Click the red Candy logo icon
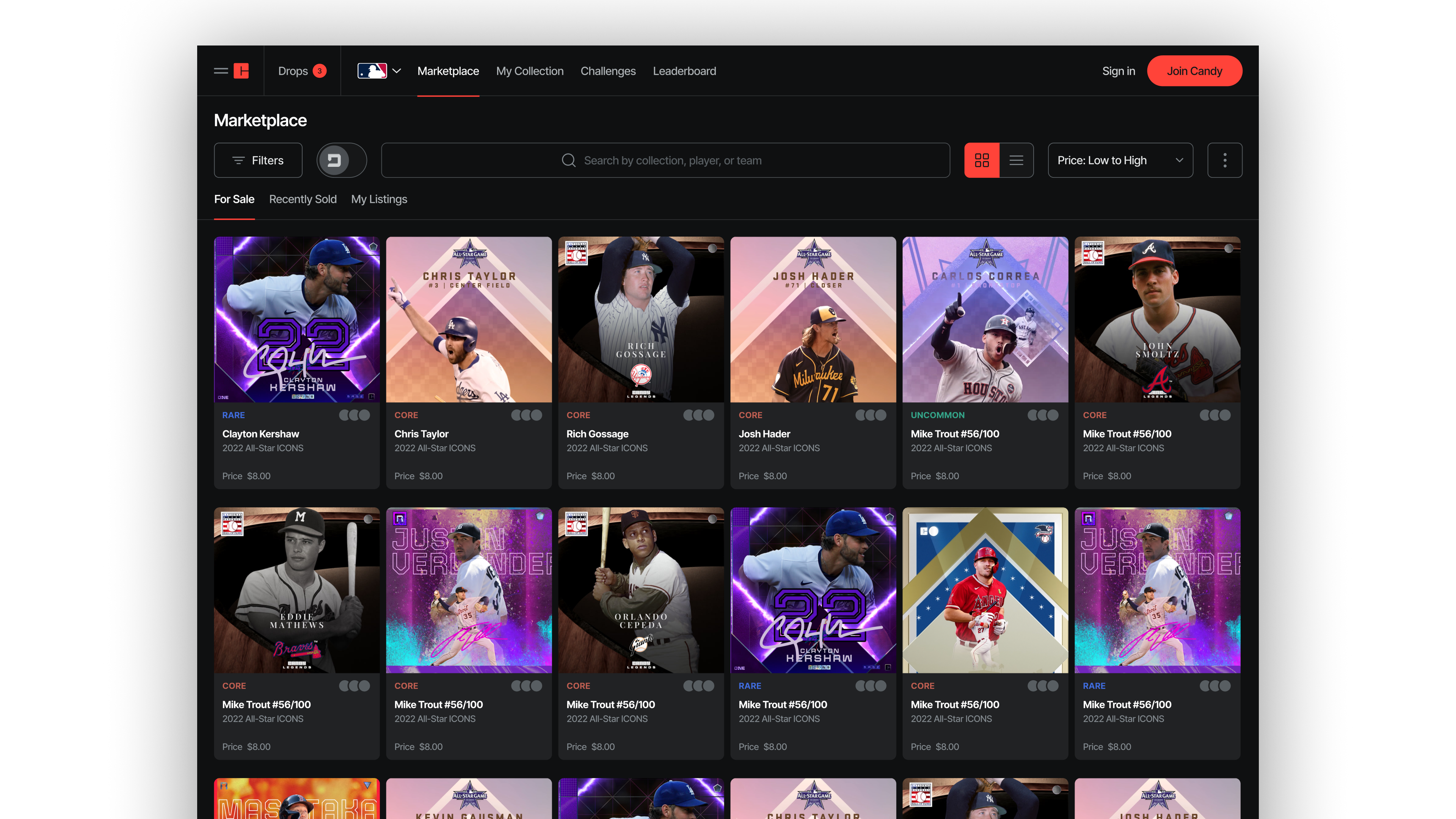Image resolution: width=1456 pixels, height=819 pixels. pos(242,71)
